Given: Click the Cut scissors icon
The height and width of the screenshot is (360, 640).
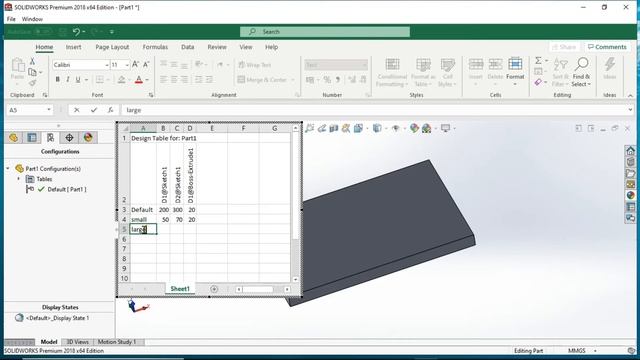Looking at the screenshot, I should [32, 61].
